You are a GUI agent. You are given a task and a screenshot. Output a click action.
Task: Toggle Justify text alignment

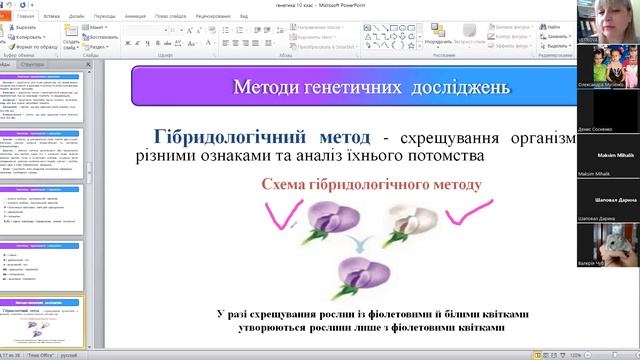pyautogui.click(x=255, y=43)
